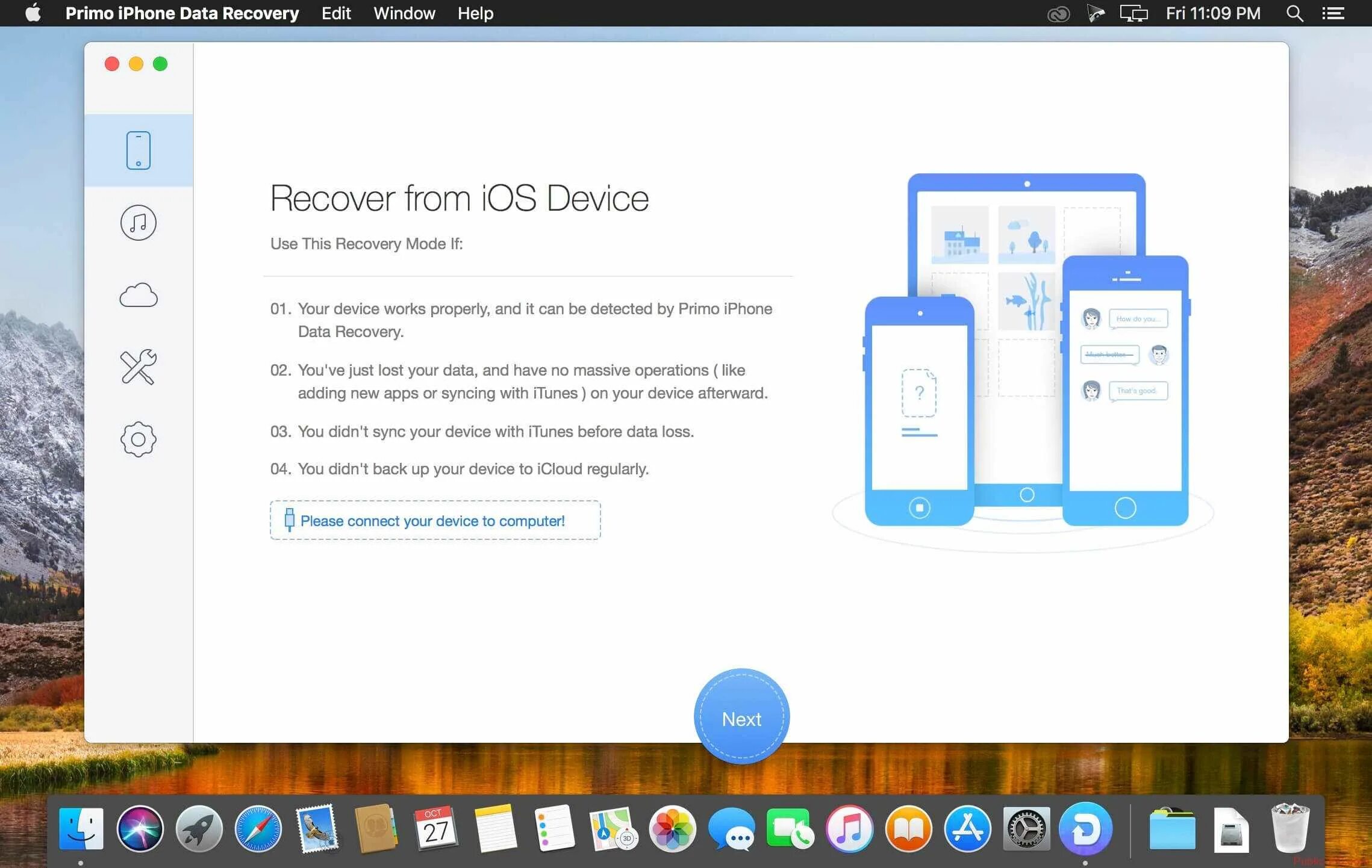Open the Apple menu

point(33,13)
